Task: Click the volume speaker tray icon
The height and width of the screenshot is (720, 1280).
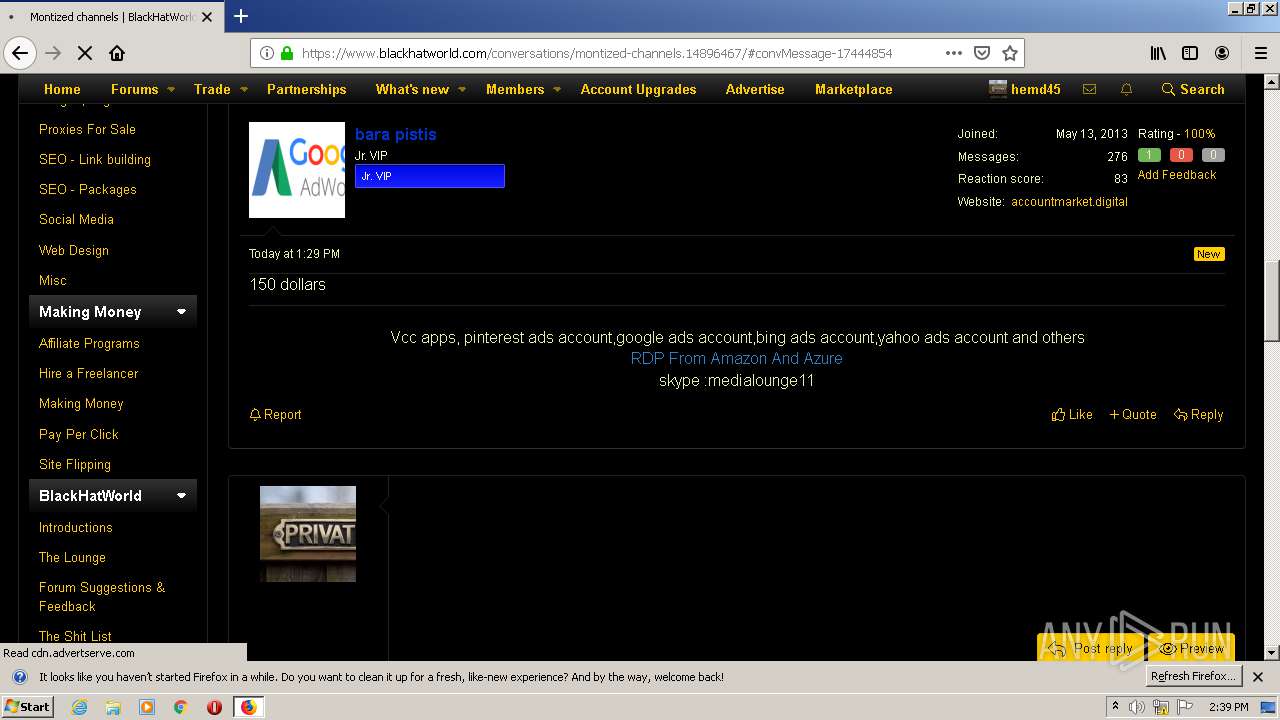Action: click(x=1137, y=707)
